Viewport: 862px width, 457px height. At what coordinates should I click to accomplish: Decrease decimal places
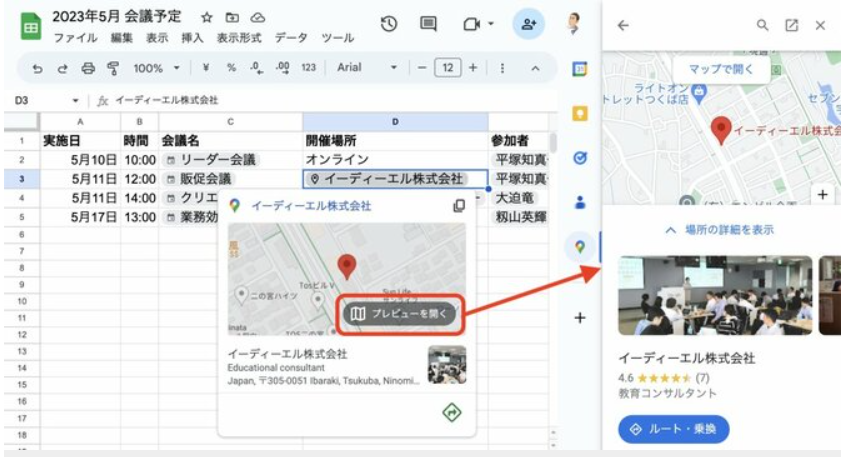coord(256,68)
